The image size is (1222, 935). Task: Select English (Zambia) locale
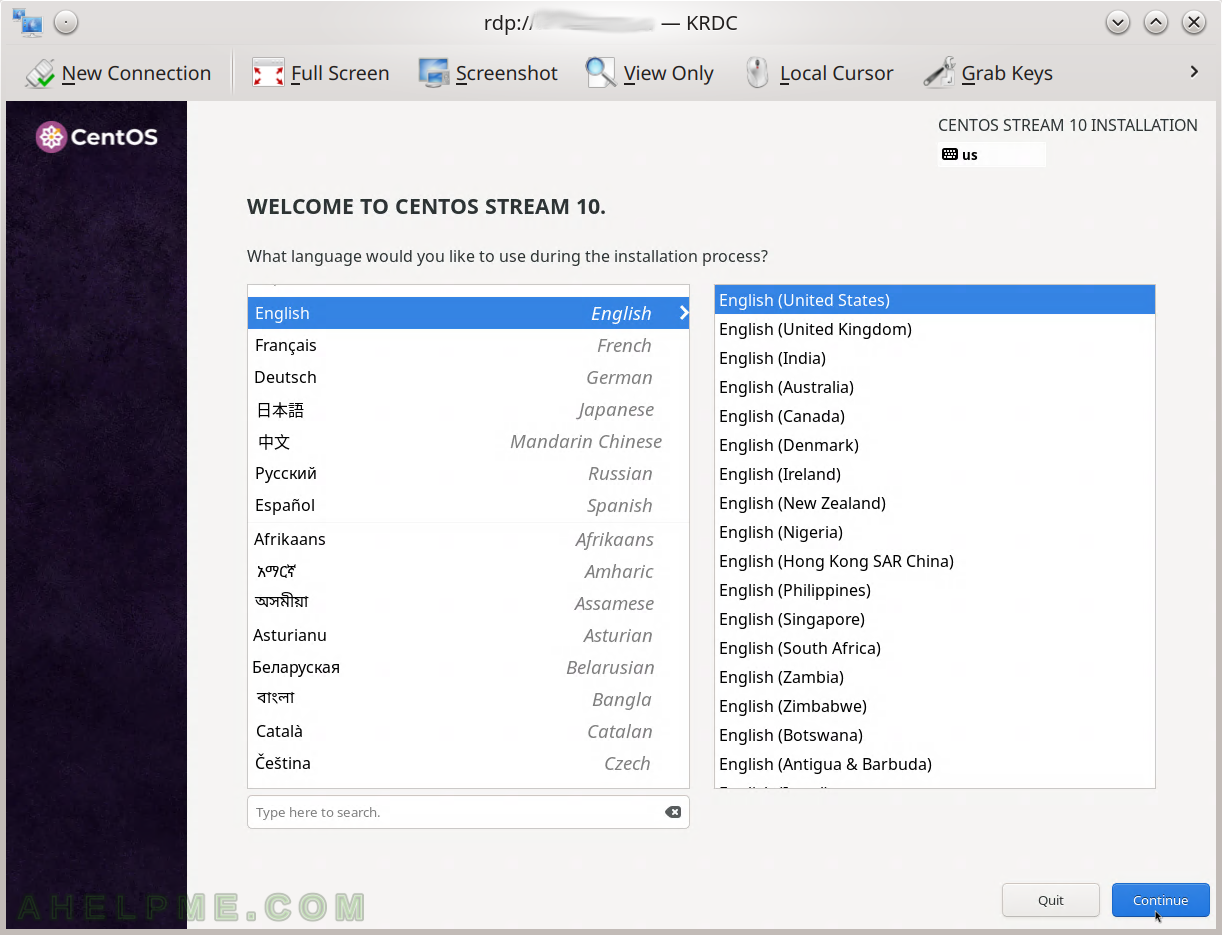click(935, 677)
